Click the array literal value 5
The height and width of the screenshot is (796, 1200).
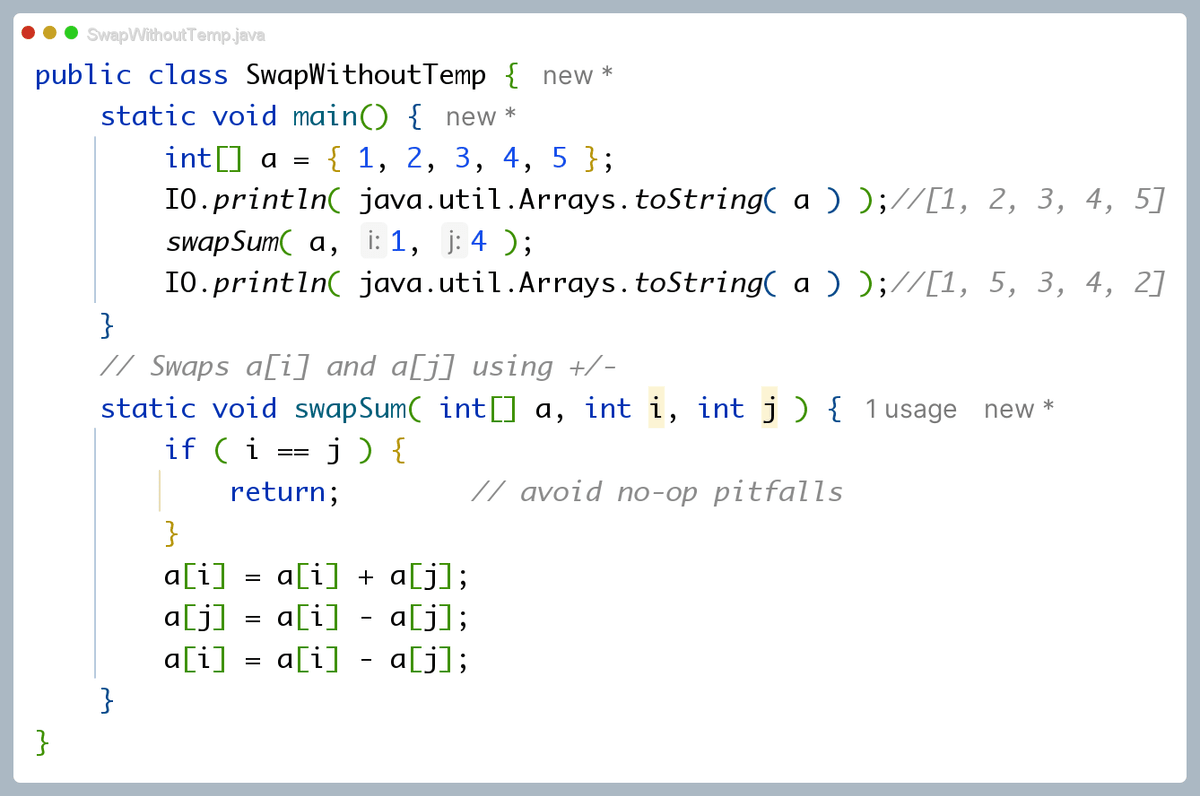[x=560, y=158]
